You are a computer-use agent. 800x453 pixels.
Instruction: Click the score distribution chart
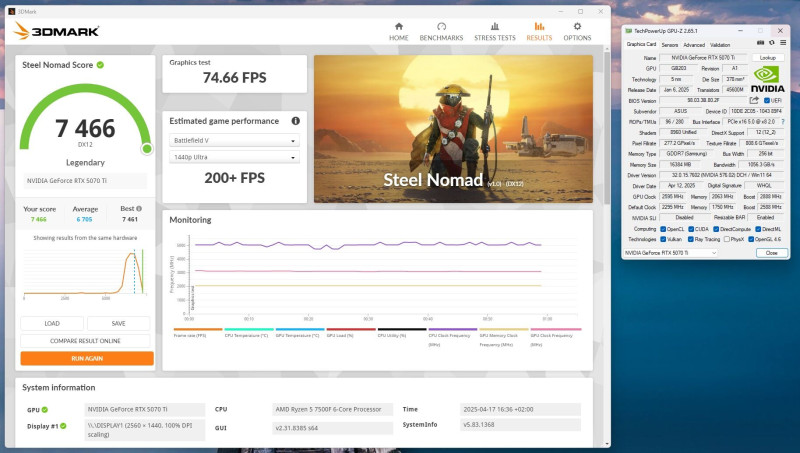click(85, 273)
